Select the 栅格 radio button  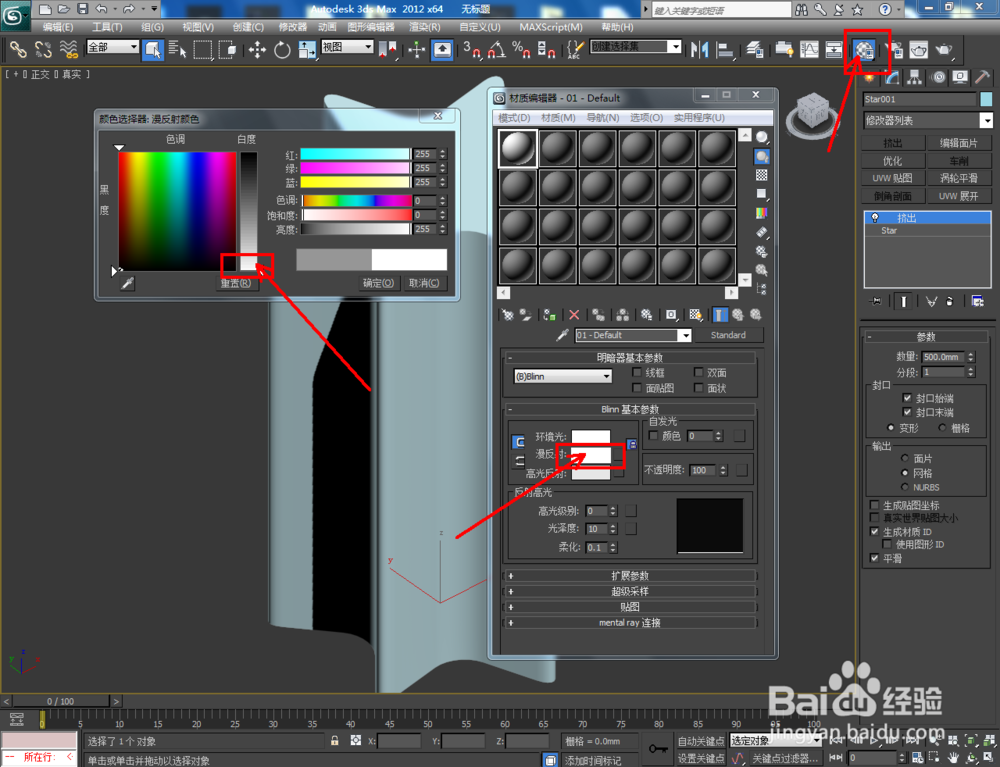click(x=942, y=428)
